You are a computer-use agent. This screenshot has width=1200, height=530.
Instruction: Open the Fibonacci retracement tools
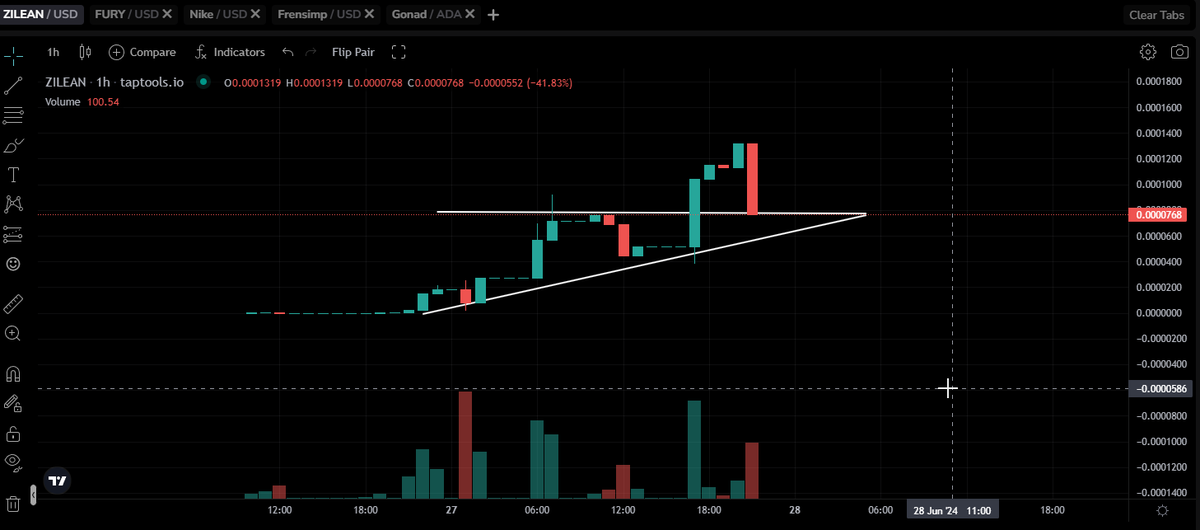[13, 116]
